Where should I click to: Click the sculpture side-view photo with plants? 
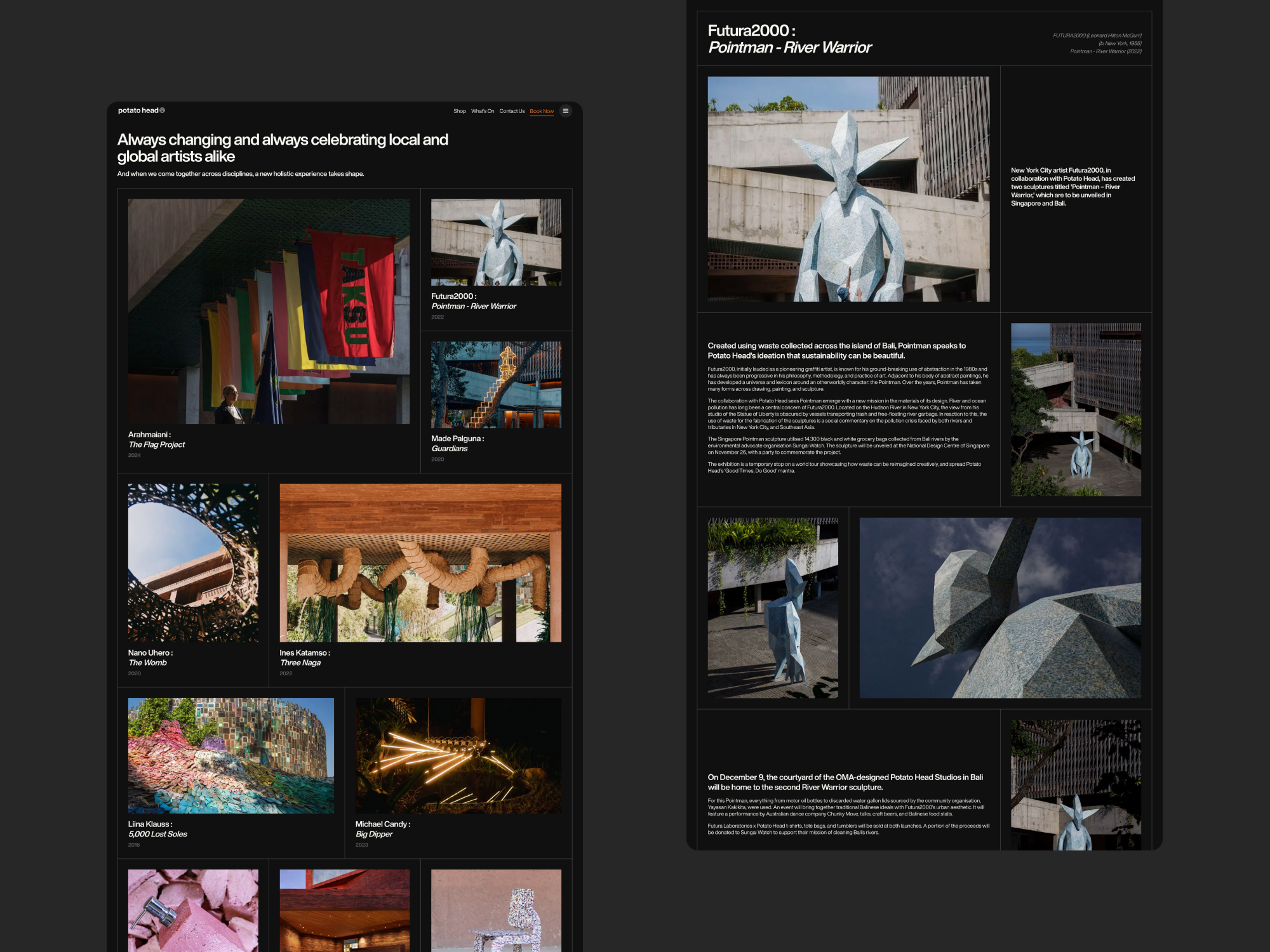point(773,608)
